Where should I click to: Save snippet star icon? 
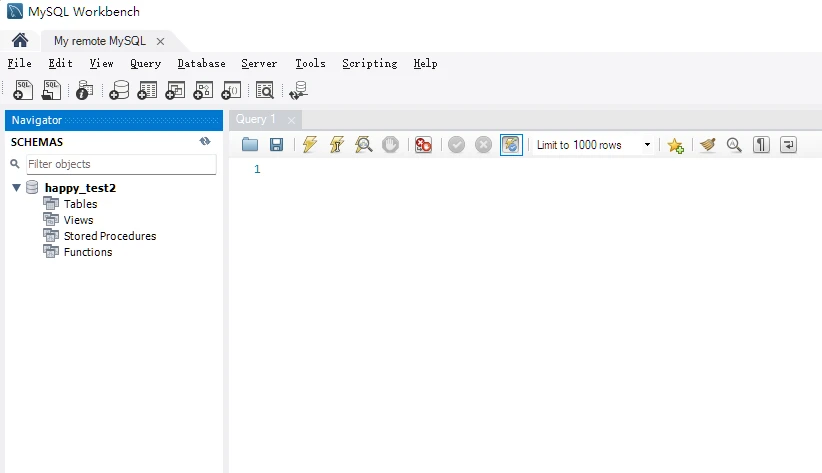[675, 145]
